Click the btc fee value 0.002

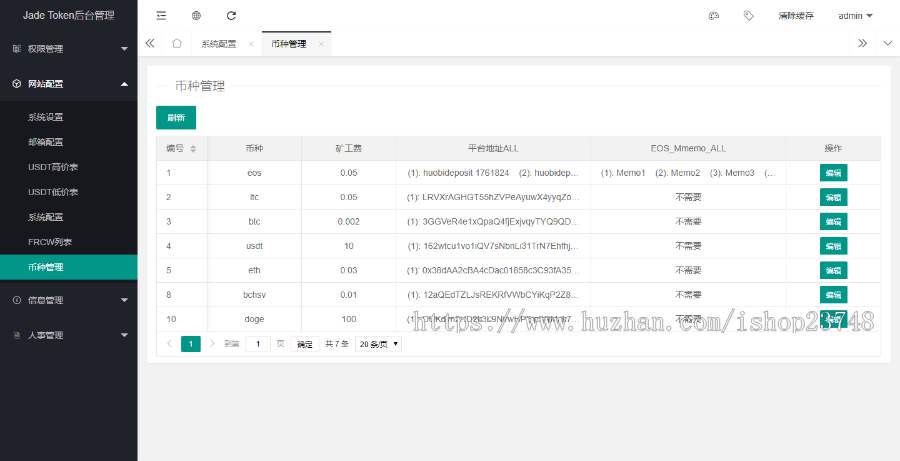[348, 222]
